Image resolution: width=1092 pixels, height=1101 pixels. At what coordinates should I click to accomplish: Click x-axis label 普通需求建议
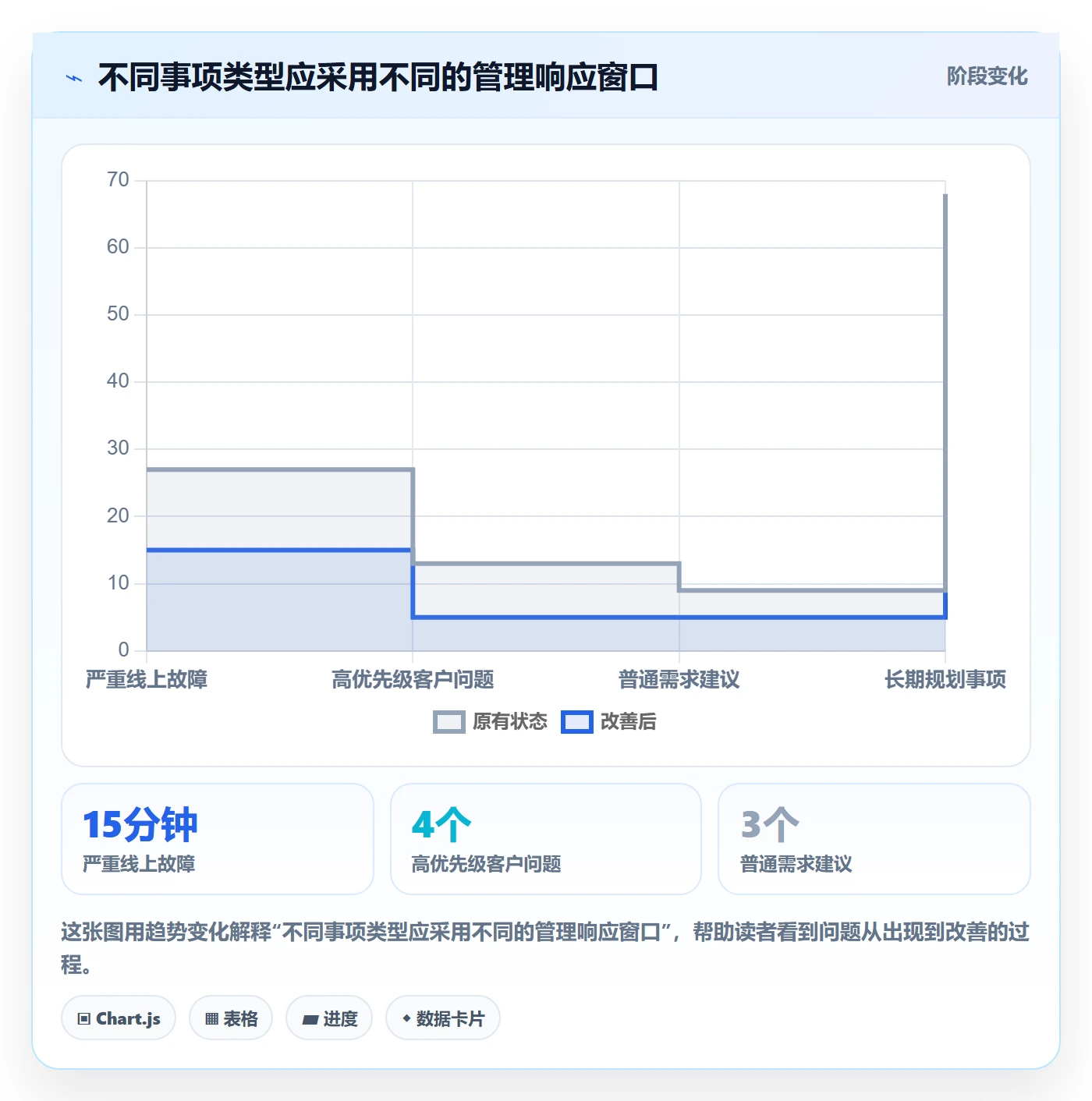[x=679, y=680]
